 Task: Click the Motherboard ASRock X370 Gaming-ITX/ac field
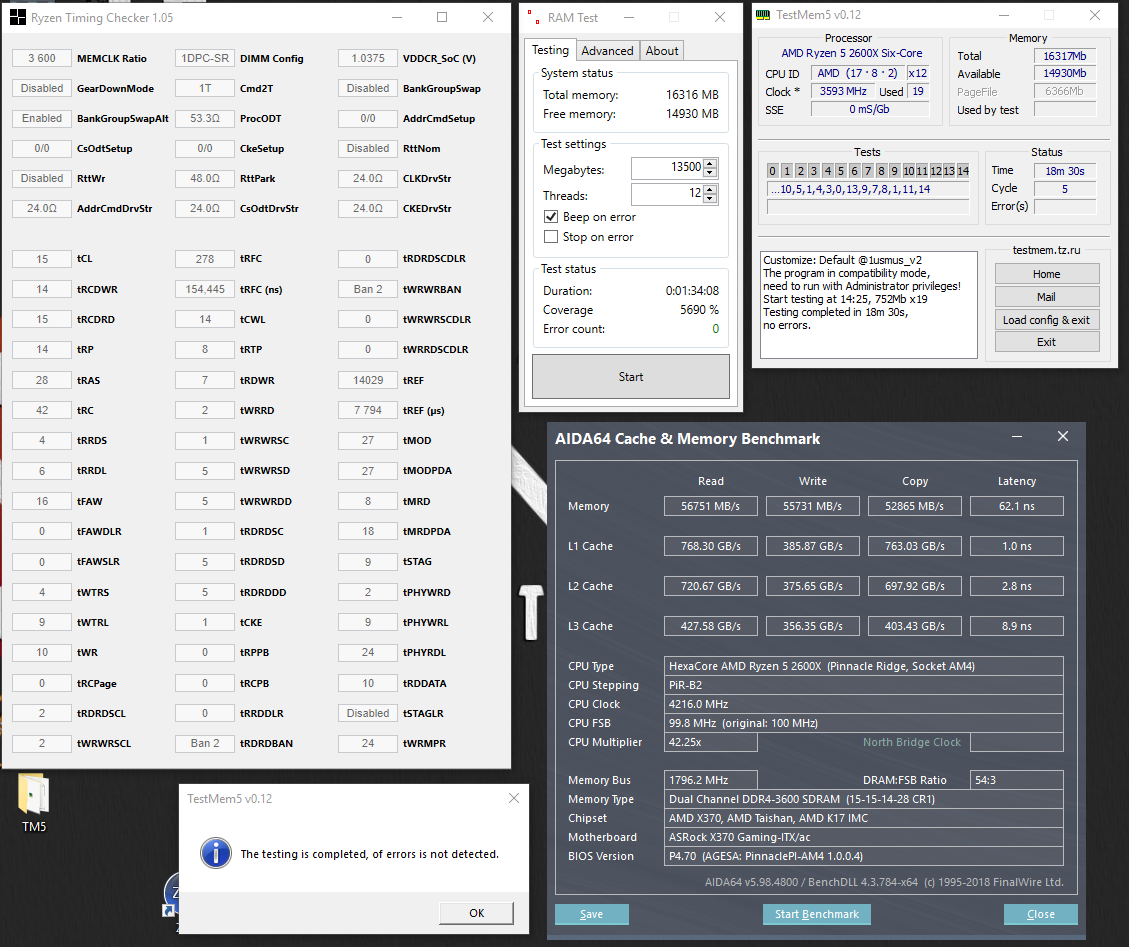863,837
